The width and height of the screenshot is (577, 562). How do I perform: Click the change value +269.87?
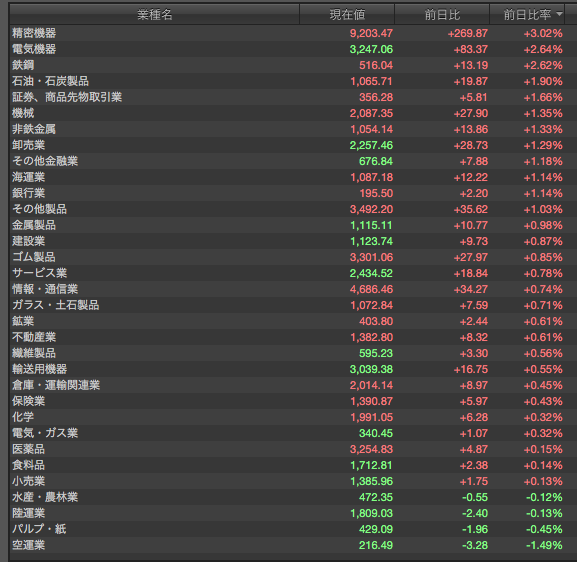(468, 33)
